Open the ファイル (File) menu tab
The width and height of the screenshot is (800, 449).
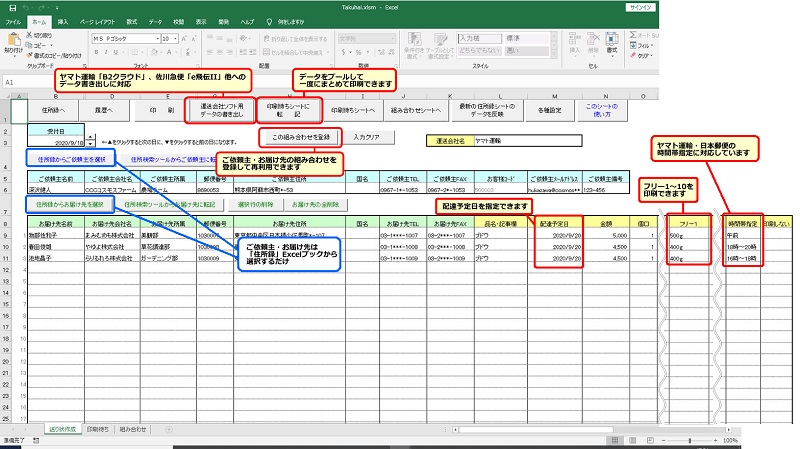pyautogui.click(x=13, y=21)
